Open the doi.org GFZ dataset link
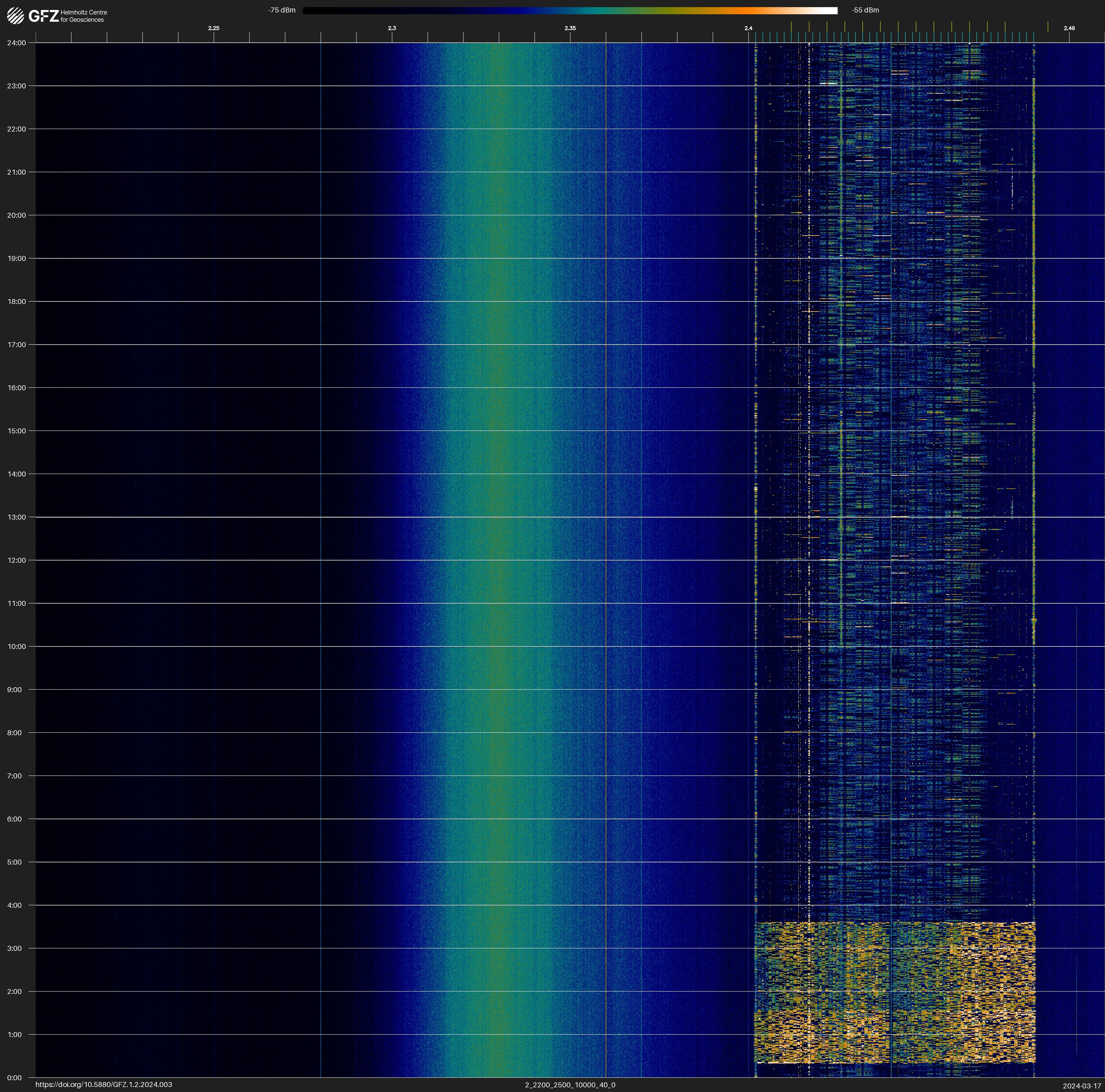Image resolution: width=1105 pixels, height=1092 pixels. (103, 1085)
